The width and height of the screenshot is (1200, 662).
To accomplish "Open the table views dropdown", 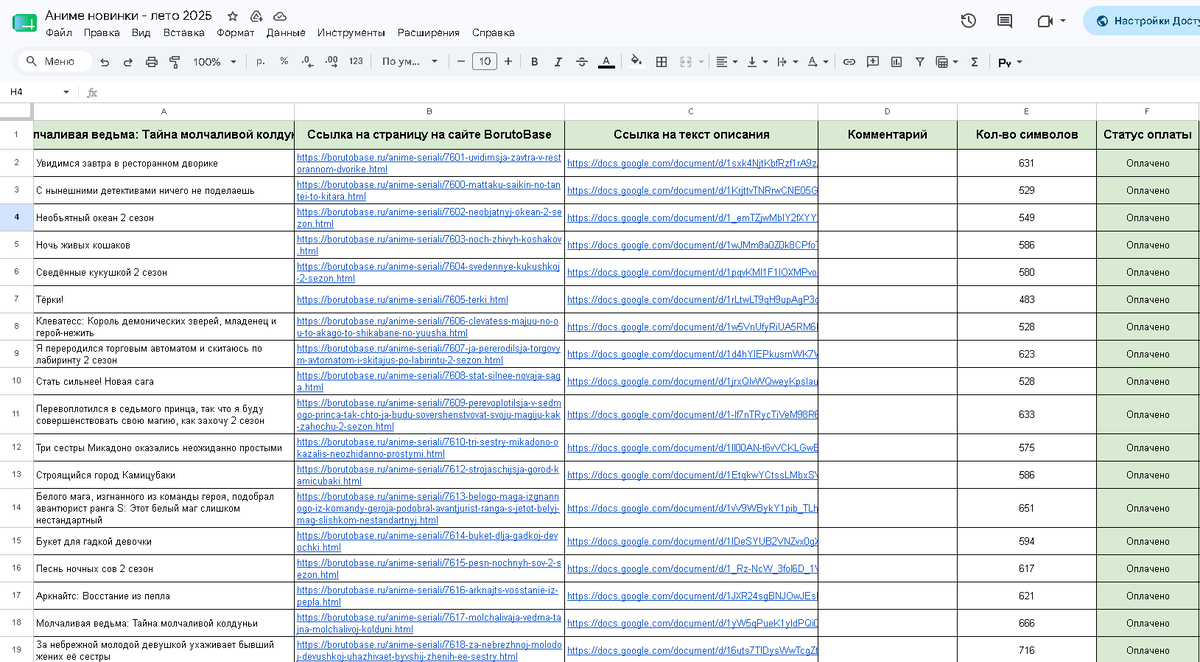I will (x=946, y=62).
